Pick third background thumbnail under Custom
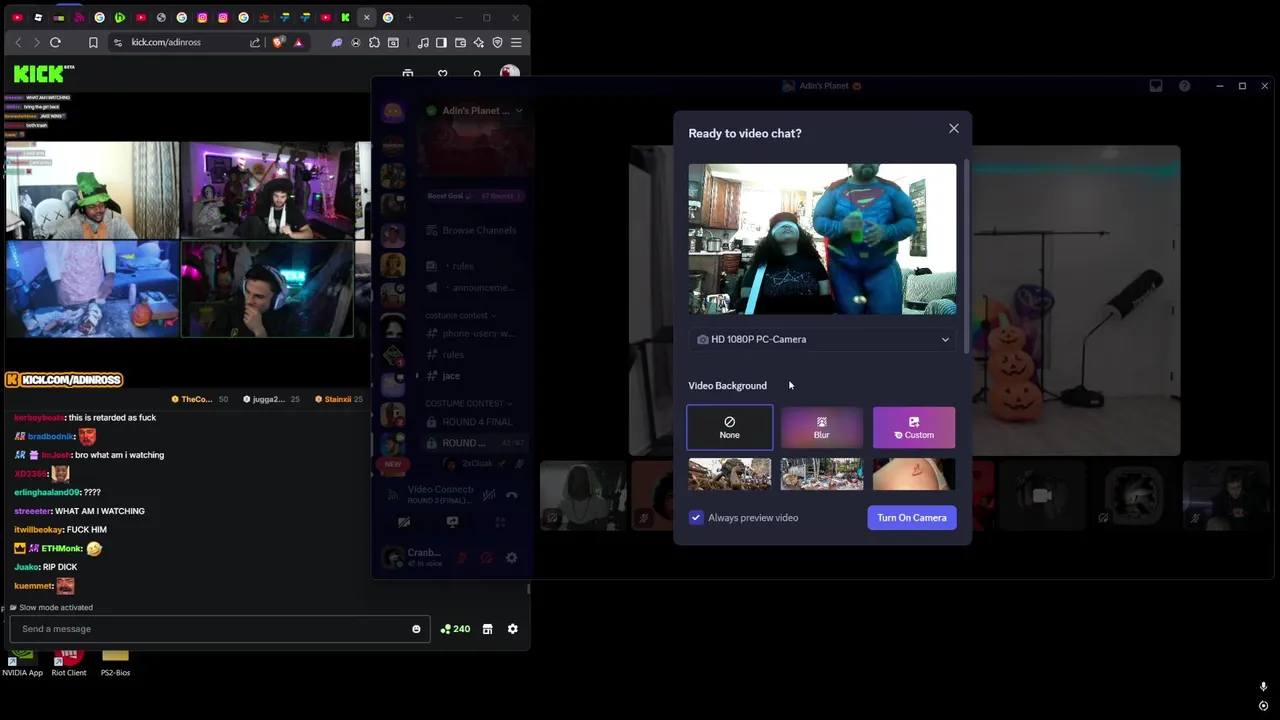1280x720 pixels. (x=914, y=474)
